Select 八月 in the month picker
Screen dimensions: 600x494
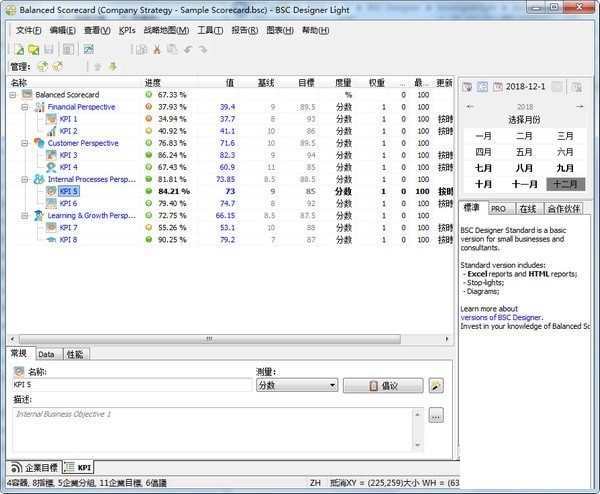coord(524,168)
